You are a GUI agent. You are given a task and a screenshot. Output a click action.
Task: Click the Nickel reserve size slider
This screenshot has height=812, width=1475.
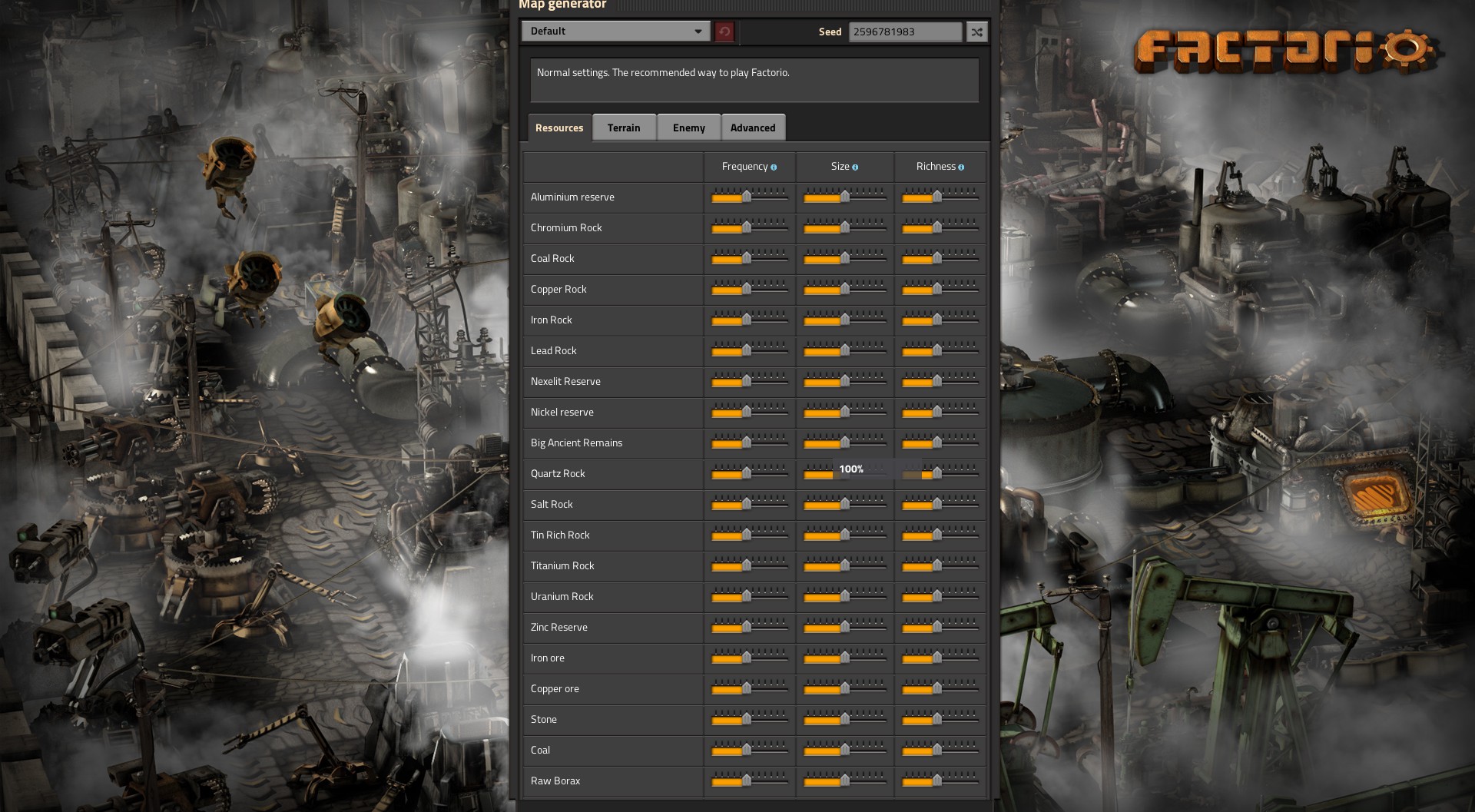coord(845,413)
